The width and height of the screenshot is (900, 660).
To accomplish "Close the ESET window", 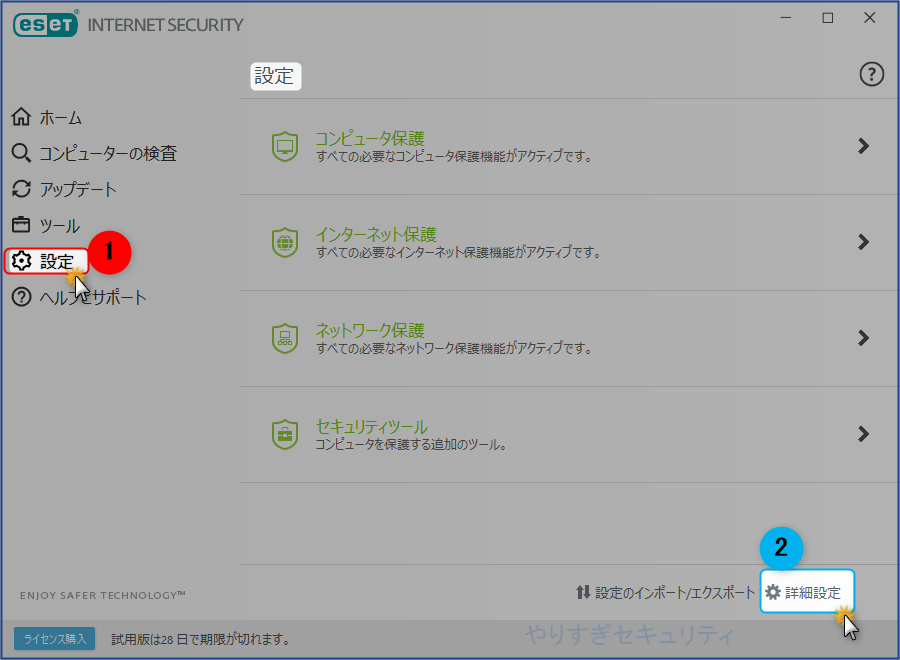I will click(x=870, y=18).
